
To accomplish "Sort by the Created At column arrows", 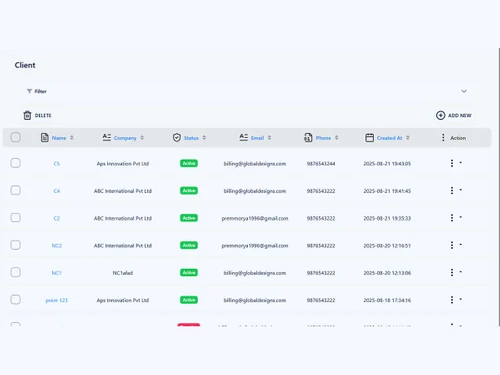I will (x=408, y=138).
